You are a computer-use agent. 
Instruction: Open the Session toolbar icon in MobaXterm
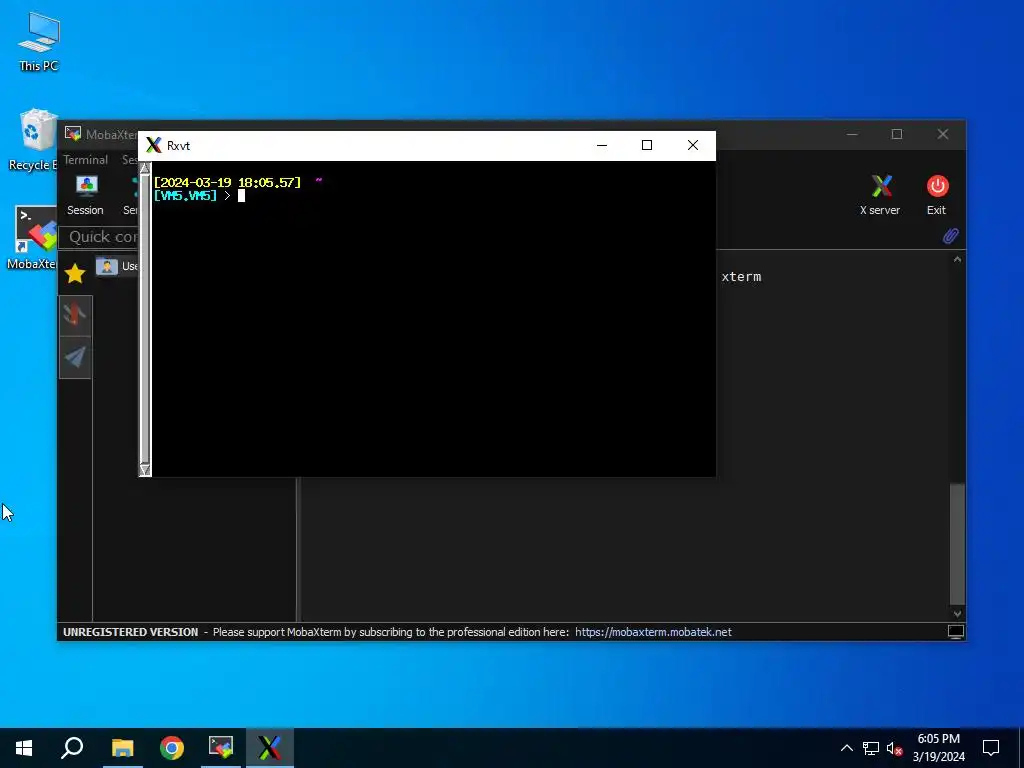pyautogui.click(x=86, y=195)
